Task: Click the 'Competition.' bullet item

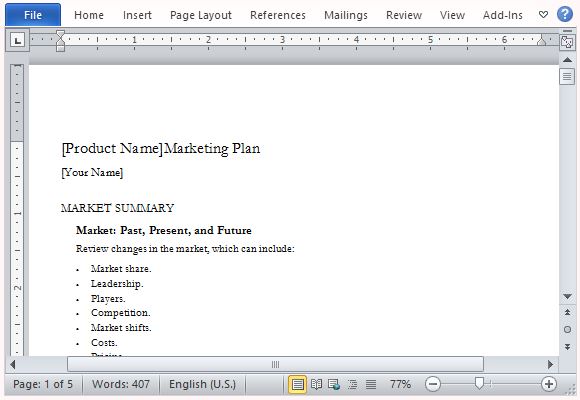Action: (x=121, y=313)
